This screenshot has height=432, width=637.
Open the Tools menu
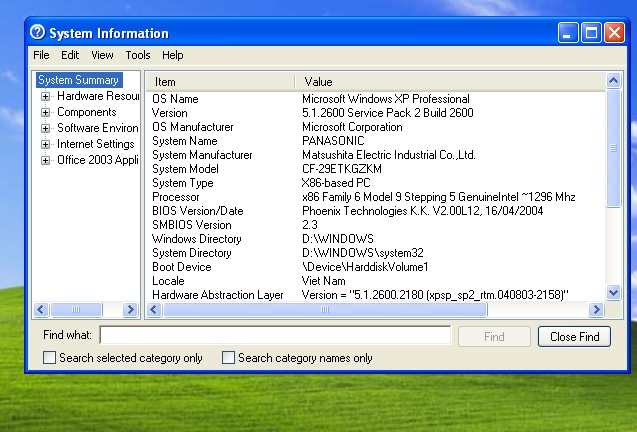pos(138,56)
